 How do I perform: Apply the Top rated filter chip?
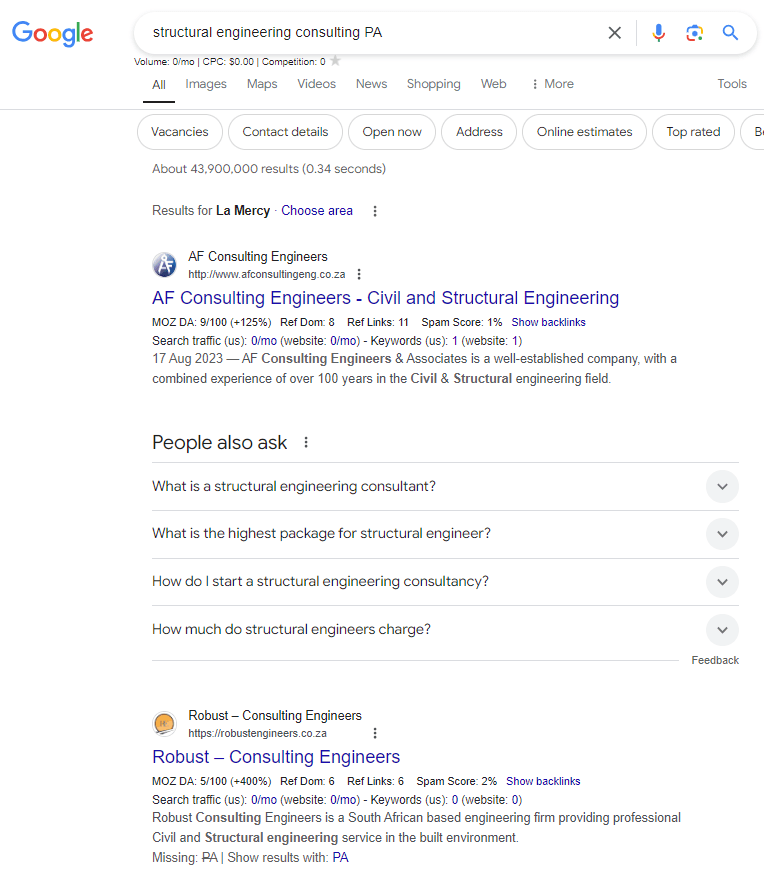point(693,132)
